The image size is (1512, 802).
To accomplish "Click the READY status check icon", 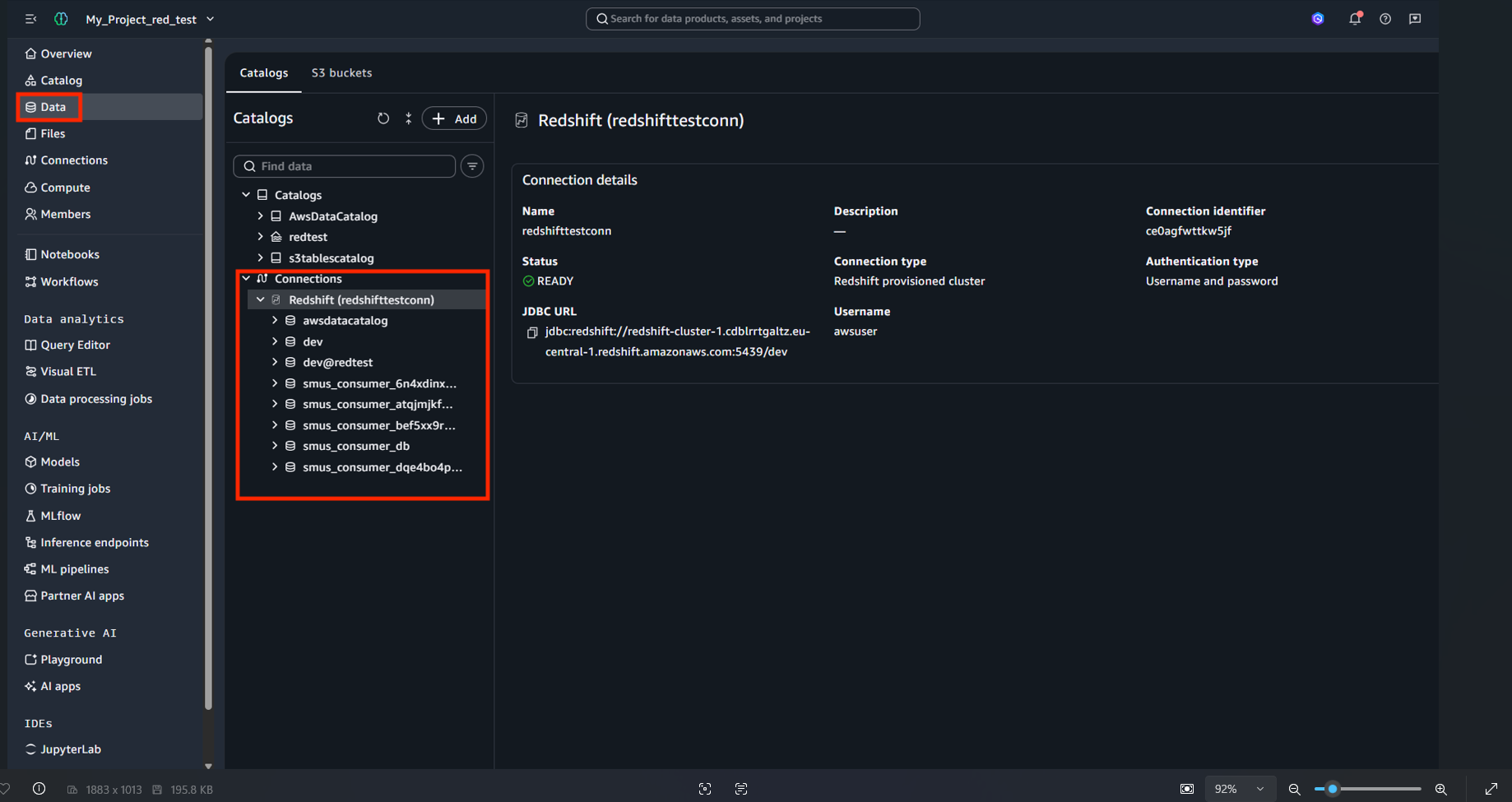I will click(528, 281).
